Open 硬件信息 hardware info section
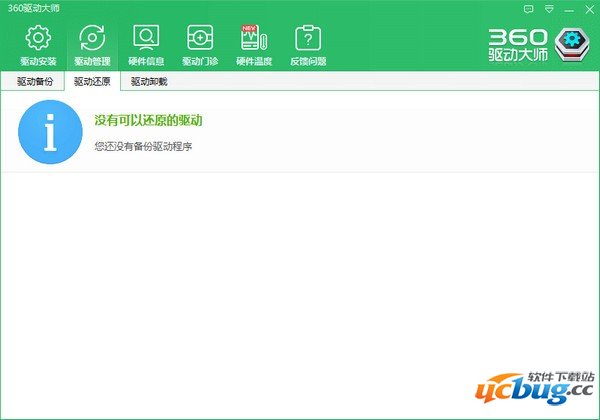This screenshot has height=420, width=600. coord(146,45)
